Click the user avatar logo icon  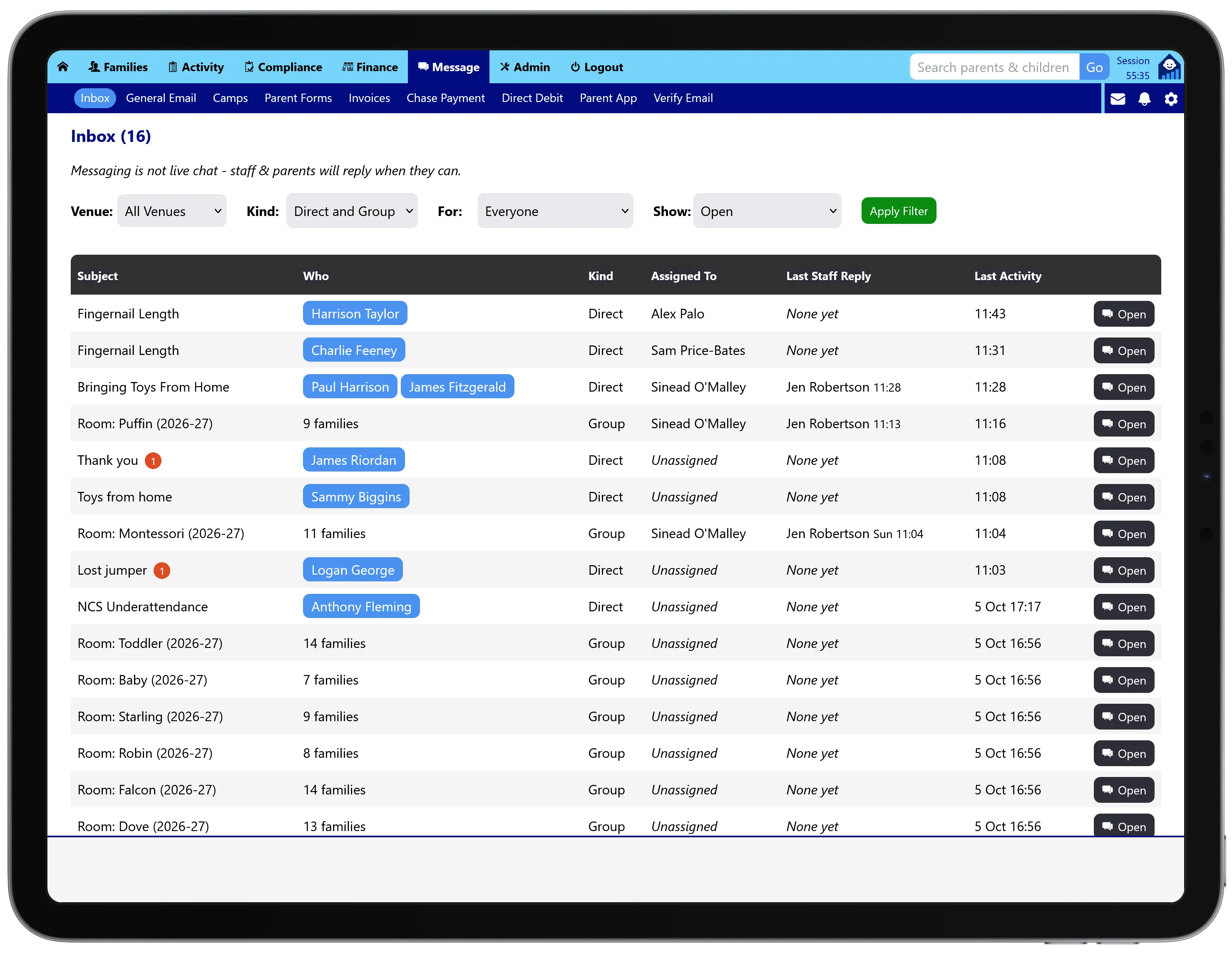click(x=1169, y=67)
